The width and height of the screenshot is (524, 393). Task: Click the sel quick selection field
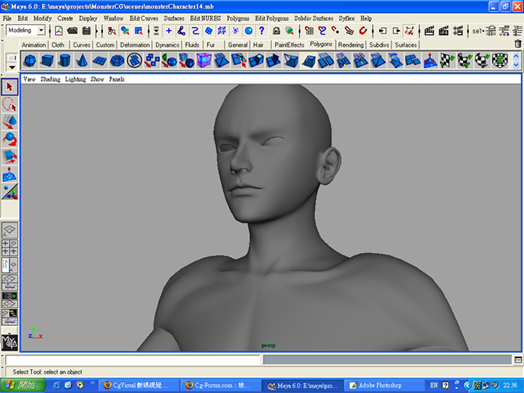pyautogui.click(x=478, y=31)
